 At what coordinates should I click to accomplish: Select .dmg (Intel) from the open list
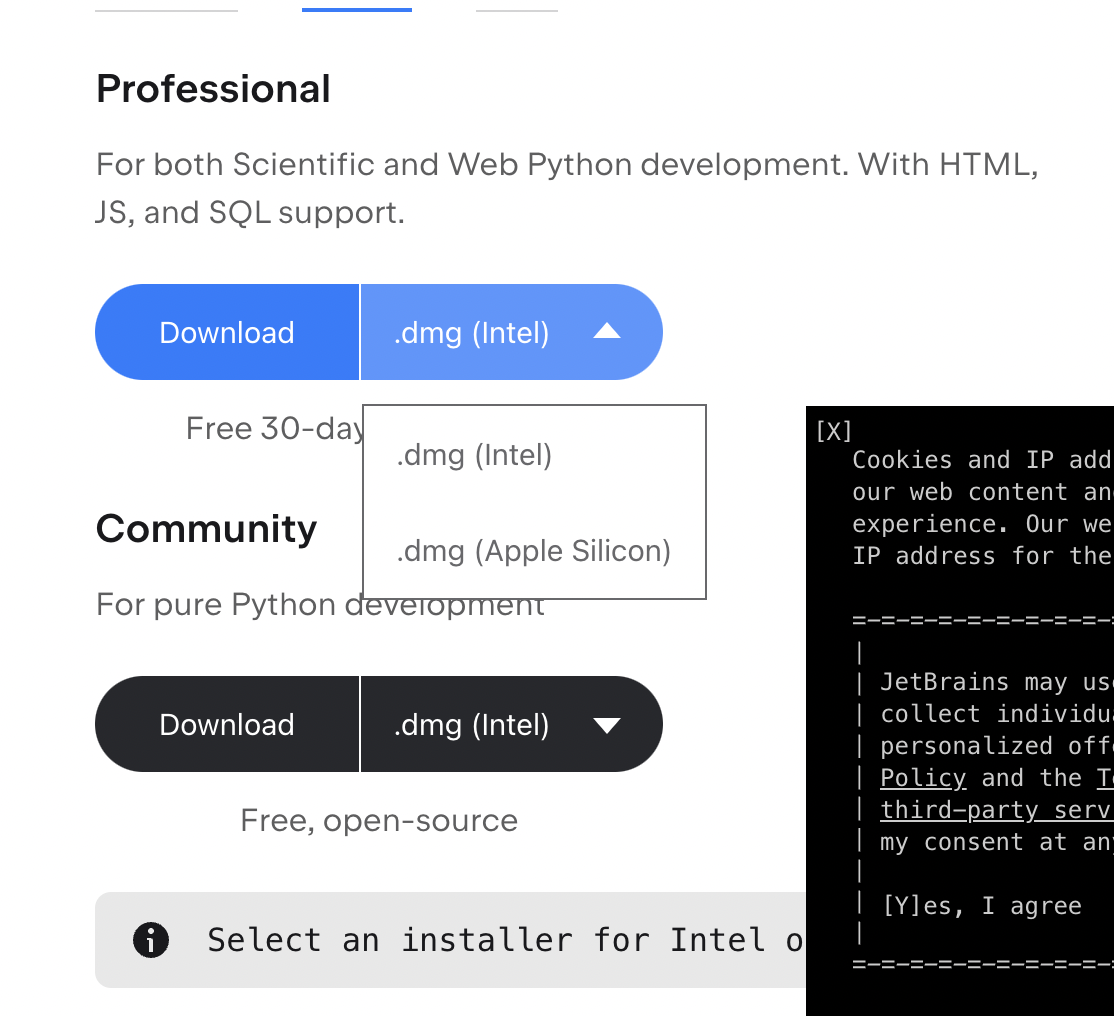(474, 455)
